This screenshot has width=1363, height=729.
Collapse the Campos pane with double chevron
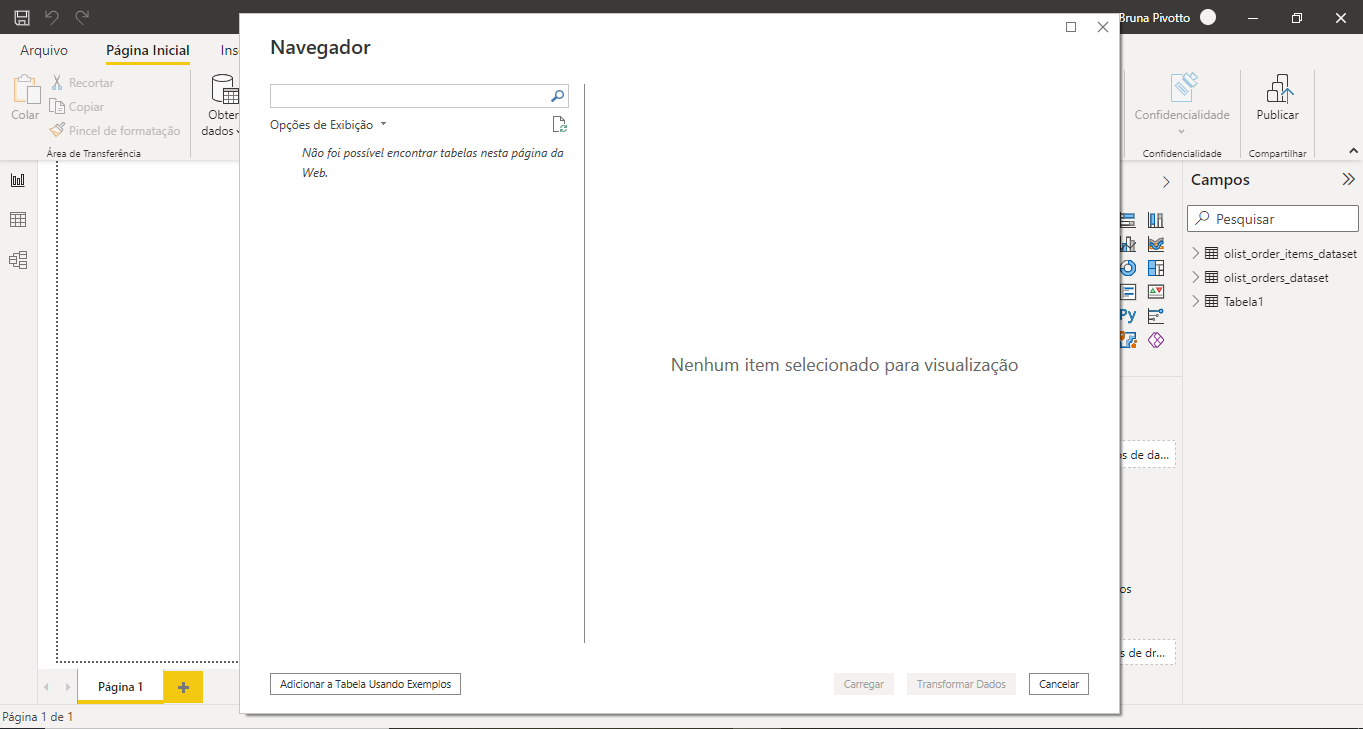[x=1348, y=180]
